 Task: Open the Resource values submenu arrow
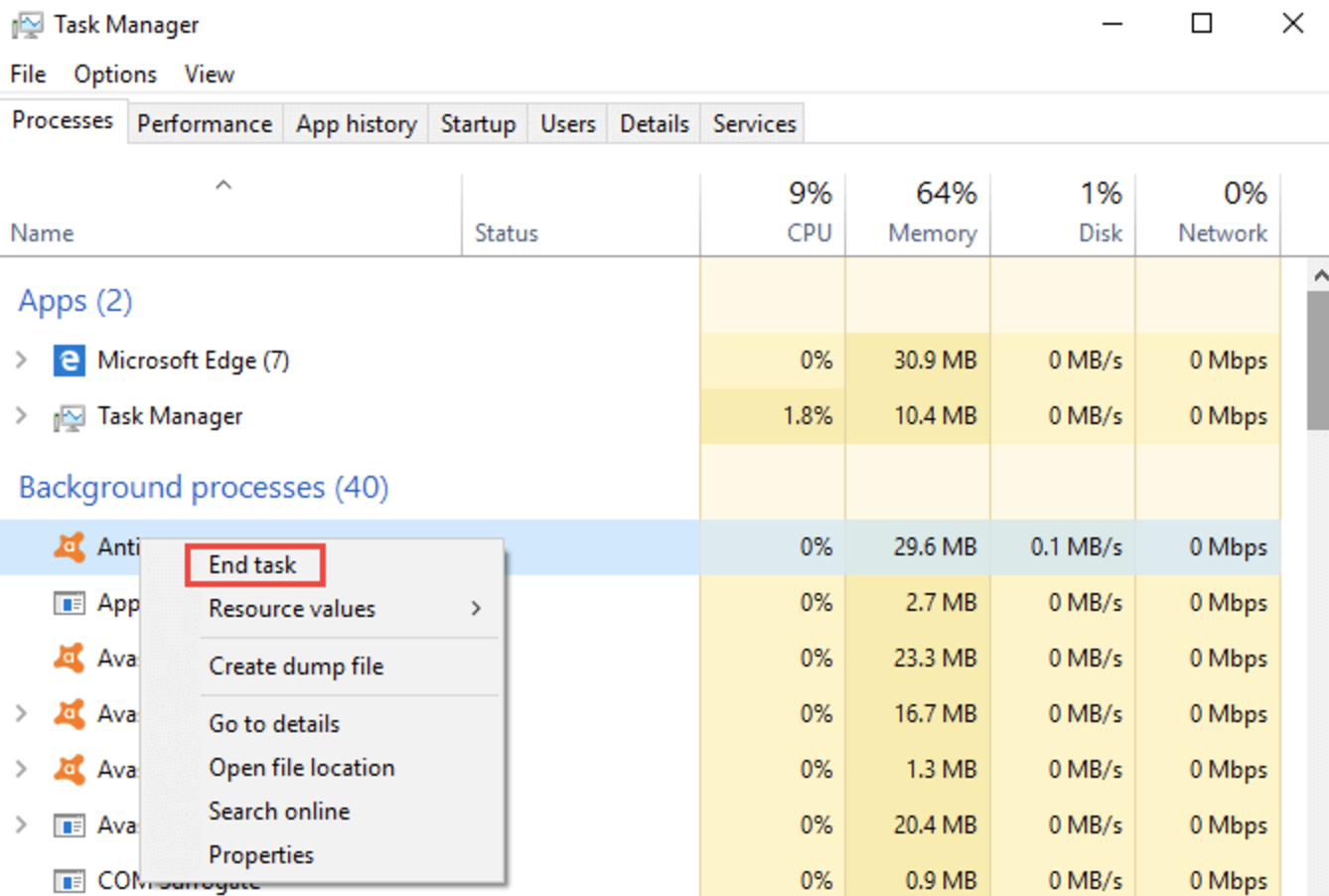click(476, 608)
